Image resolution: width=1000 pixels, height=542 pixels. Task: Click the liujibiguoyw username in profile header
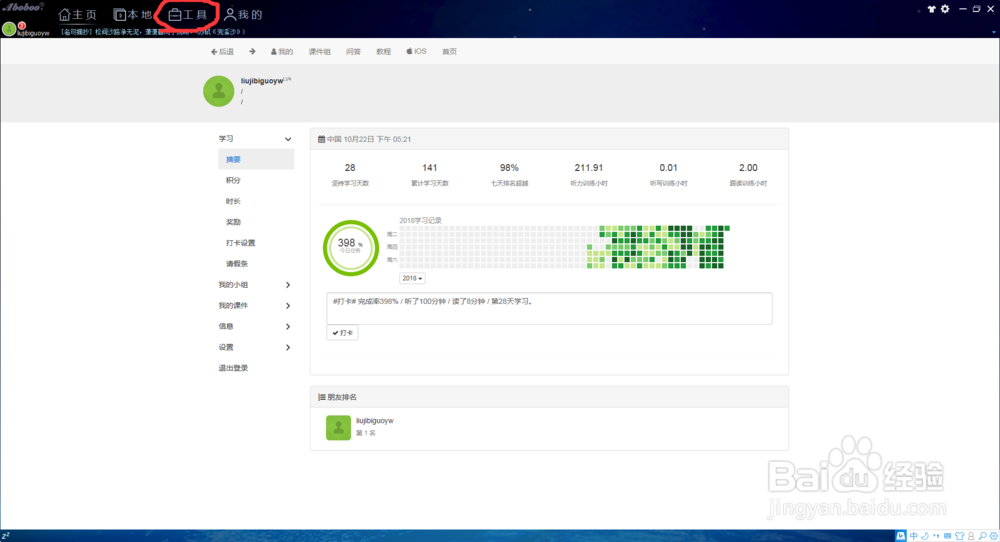[x=262, y=81]
